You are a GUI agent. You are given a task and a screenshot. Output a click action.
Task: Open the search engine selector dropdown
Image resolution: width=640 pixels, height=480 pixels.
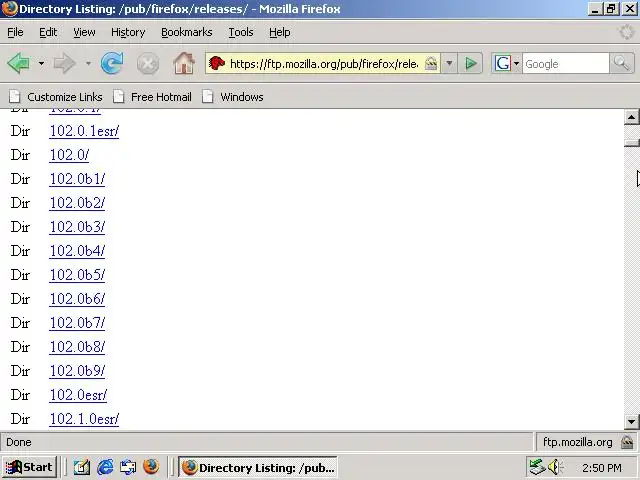point(516,64)
